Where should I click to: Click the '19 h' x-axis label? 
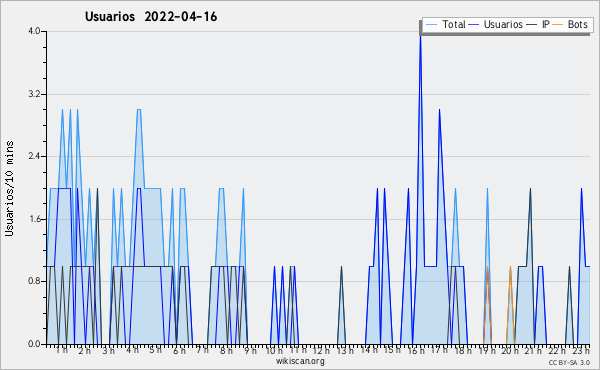click(487, 350)
